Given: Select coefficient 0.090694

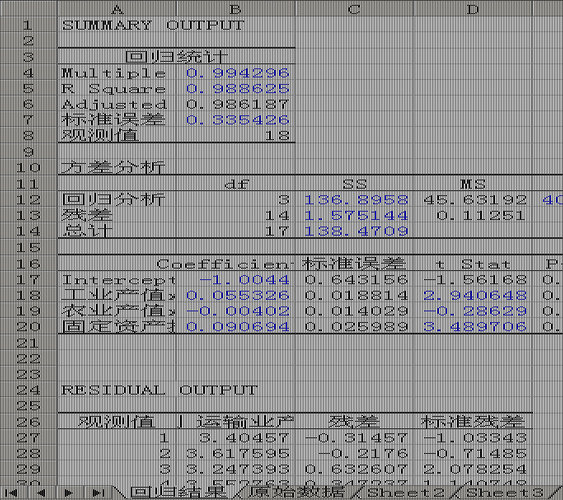Looking at the screenshot, I should point(237,327).
